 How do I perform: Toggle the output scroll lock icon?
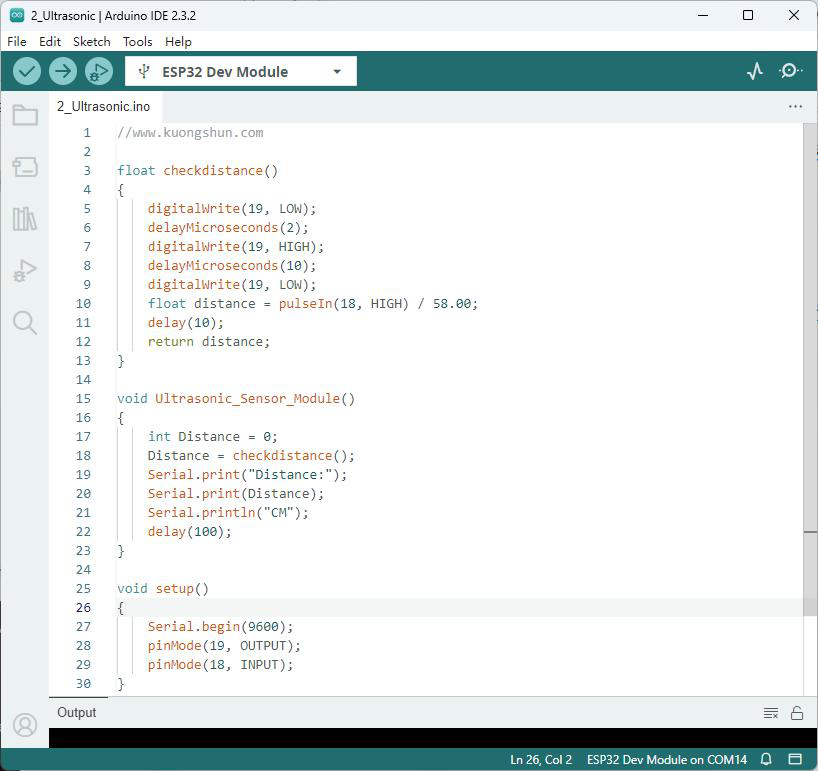point(797,713)
